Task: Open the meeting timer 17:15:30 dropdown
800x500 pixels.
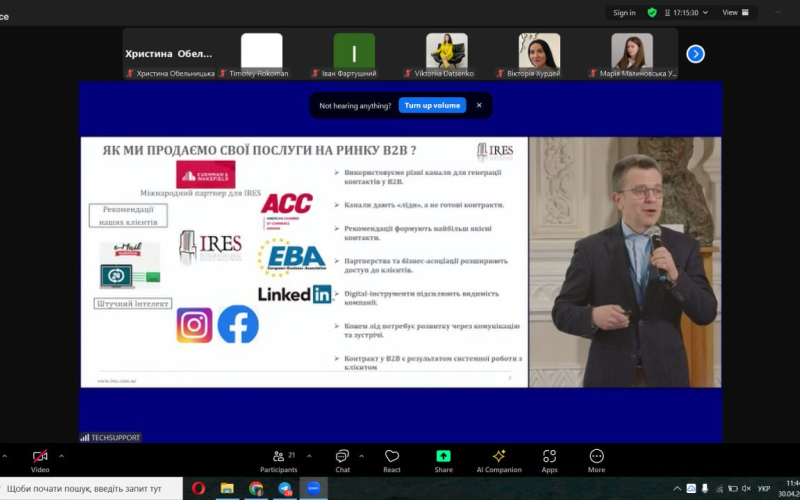Action: [686, 13]
